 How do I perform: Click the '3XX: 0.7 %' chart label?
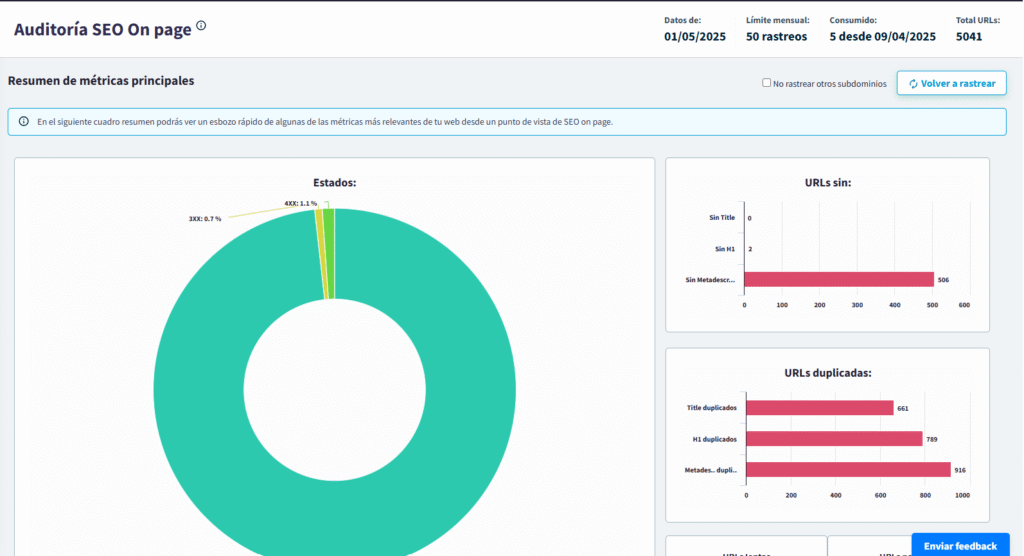205,218
